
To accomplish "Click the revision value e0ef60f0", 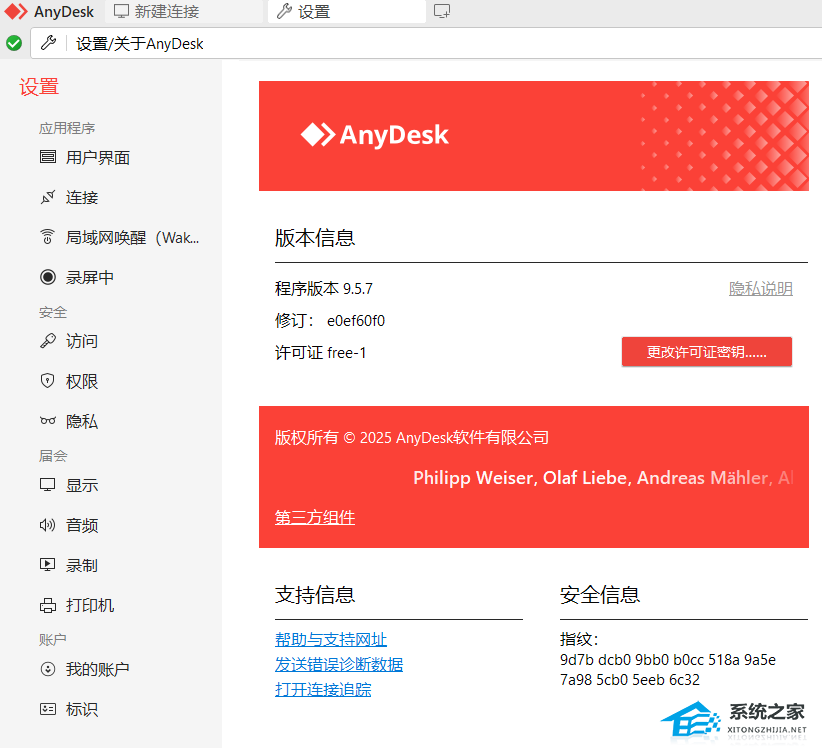I will (x=356, y=320).
